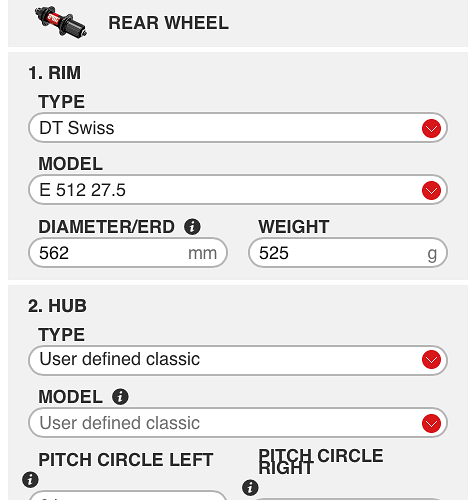
Task: Click the DIAMETER/ERD field showing 562
Action: (x=128, y=253)
